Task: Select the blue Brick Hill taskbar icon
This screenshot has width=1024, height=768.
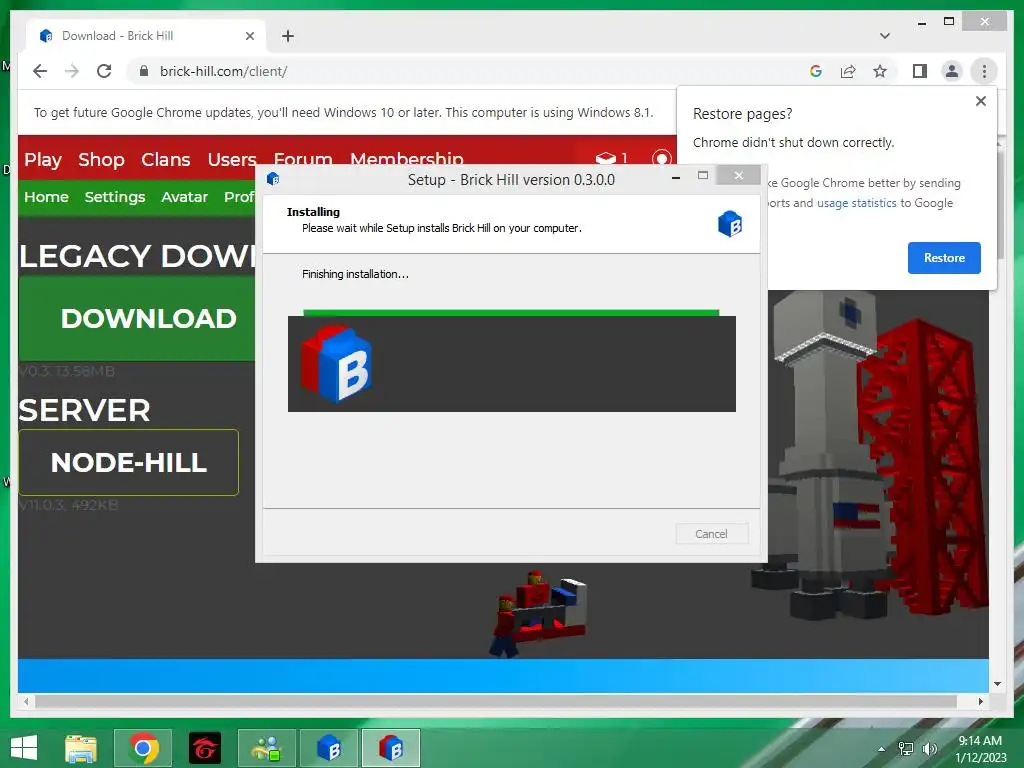Action: (x=329, y=748)
